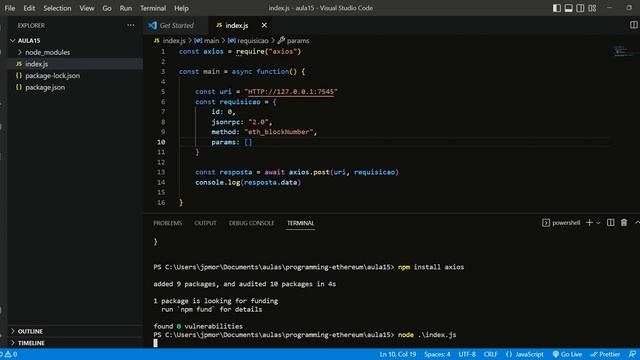The width and height of the screenshot is (640, 360).
Task: Click console.log statement on line 14
Action: coord(248,182)
